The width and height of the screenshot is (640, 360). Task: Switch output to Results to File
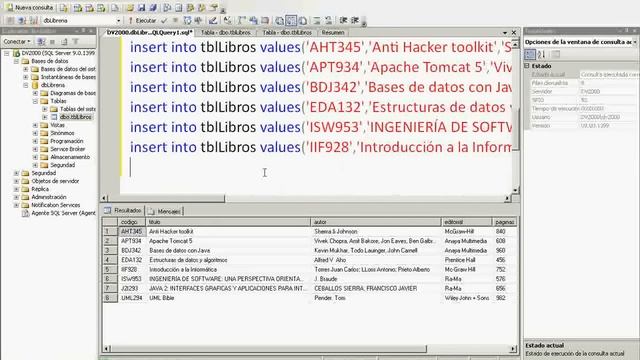(302, 20)
